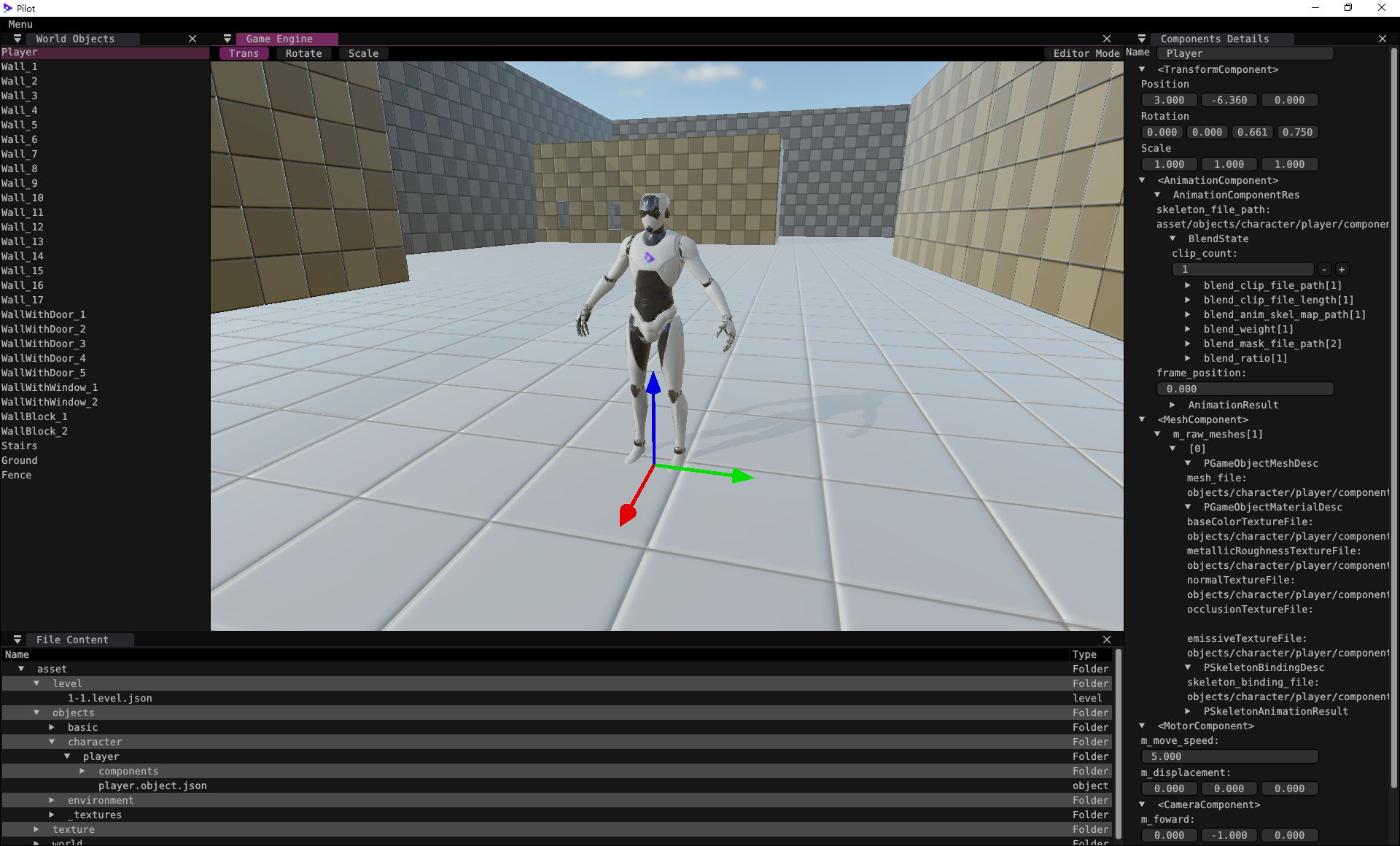This screenshot has height=846, width=1400.
Task: Open the Game Engine panel dropdown icon
Action: coord(227,39)
